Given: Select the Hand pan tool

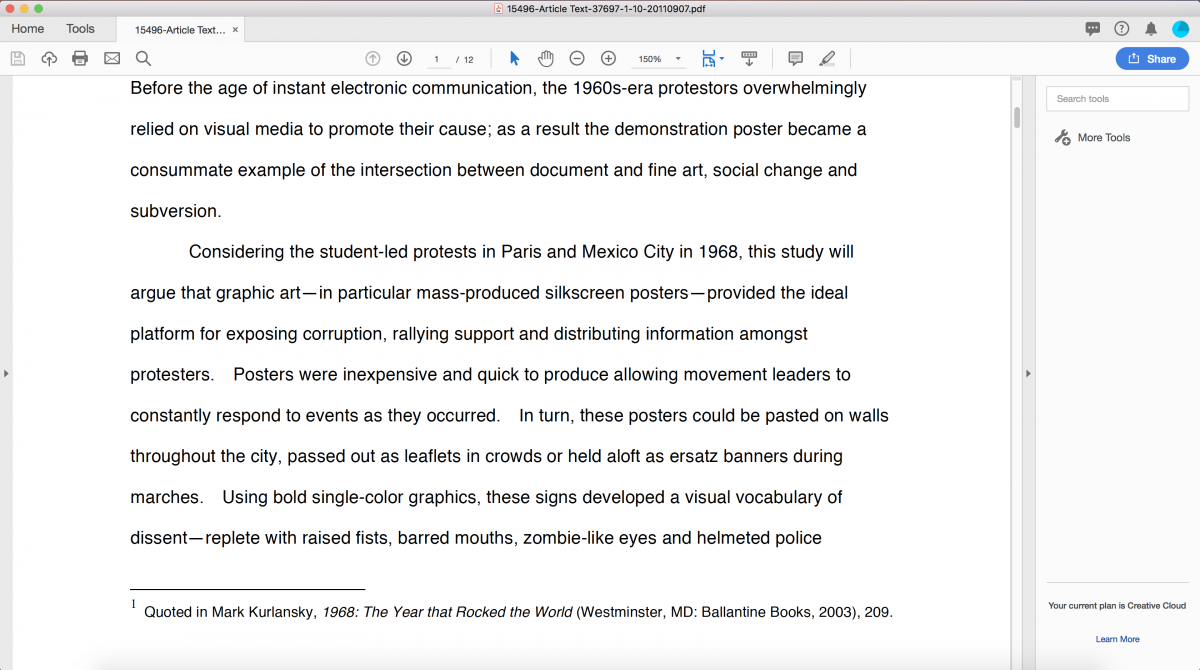Looking at the screenshot, I should pos(545,59).
